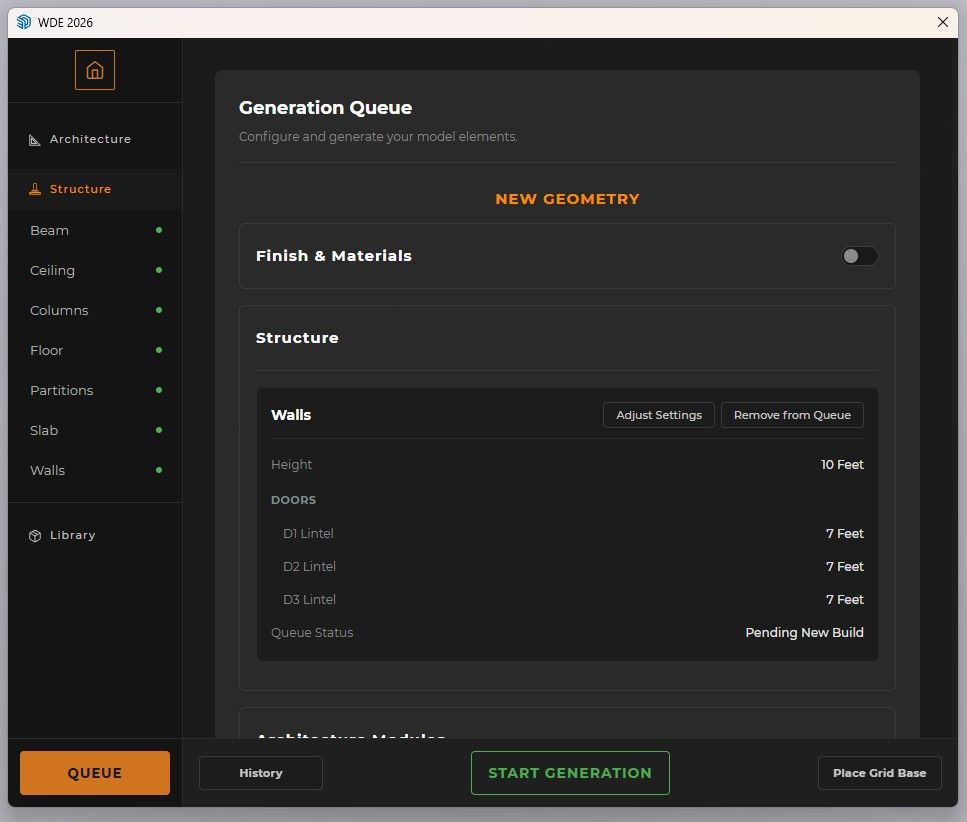Click the green status dot beside Slab
967x822 pixels.
[159, 430]
